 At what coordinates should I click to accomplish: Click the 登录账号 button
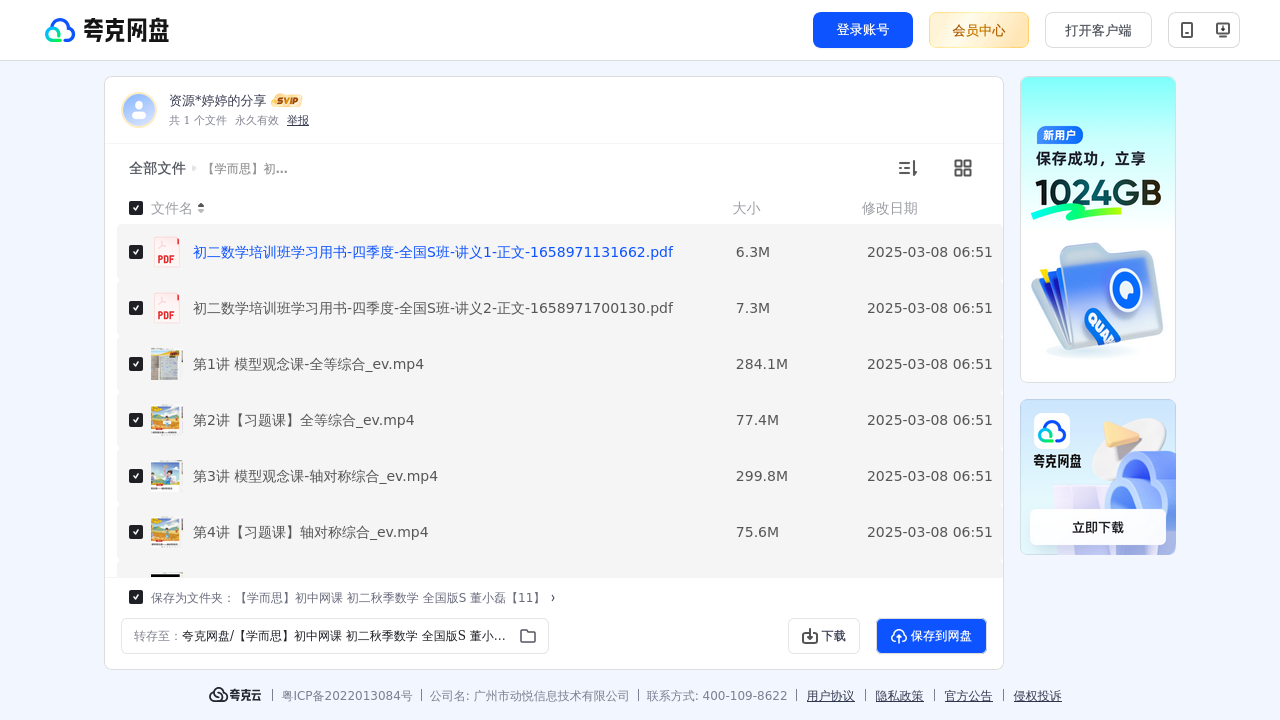[863, 30]
